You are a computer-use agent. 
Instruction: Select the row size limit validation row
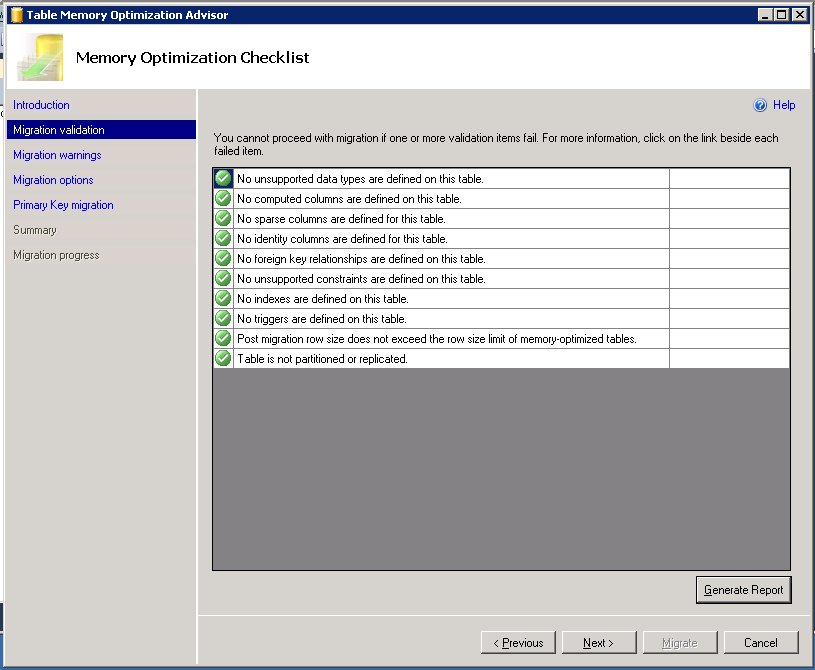pos(436,339)
